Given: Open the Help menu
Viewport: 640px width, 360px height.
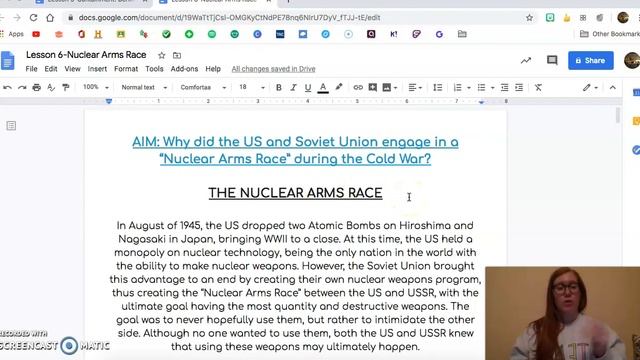Looking at the screenshot, I should click(213, 69).
